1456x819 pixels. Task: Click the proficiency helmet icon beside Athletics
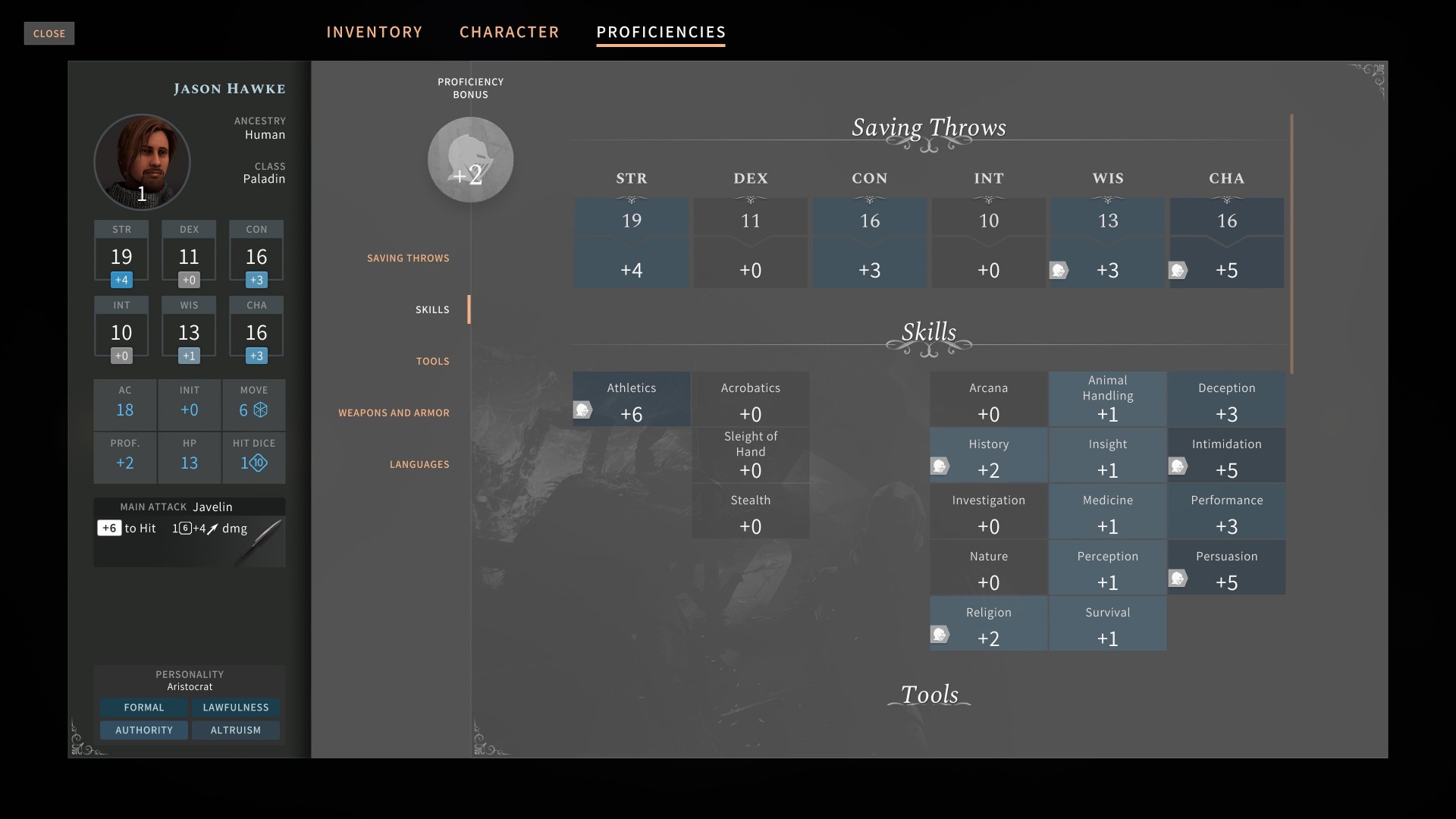(582, 410)
